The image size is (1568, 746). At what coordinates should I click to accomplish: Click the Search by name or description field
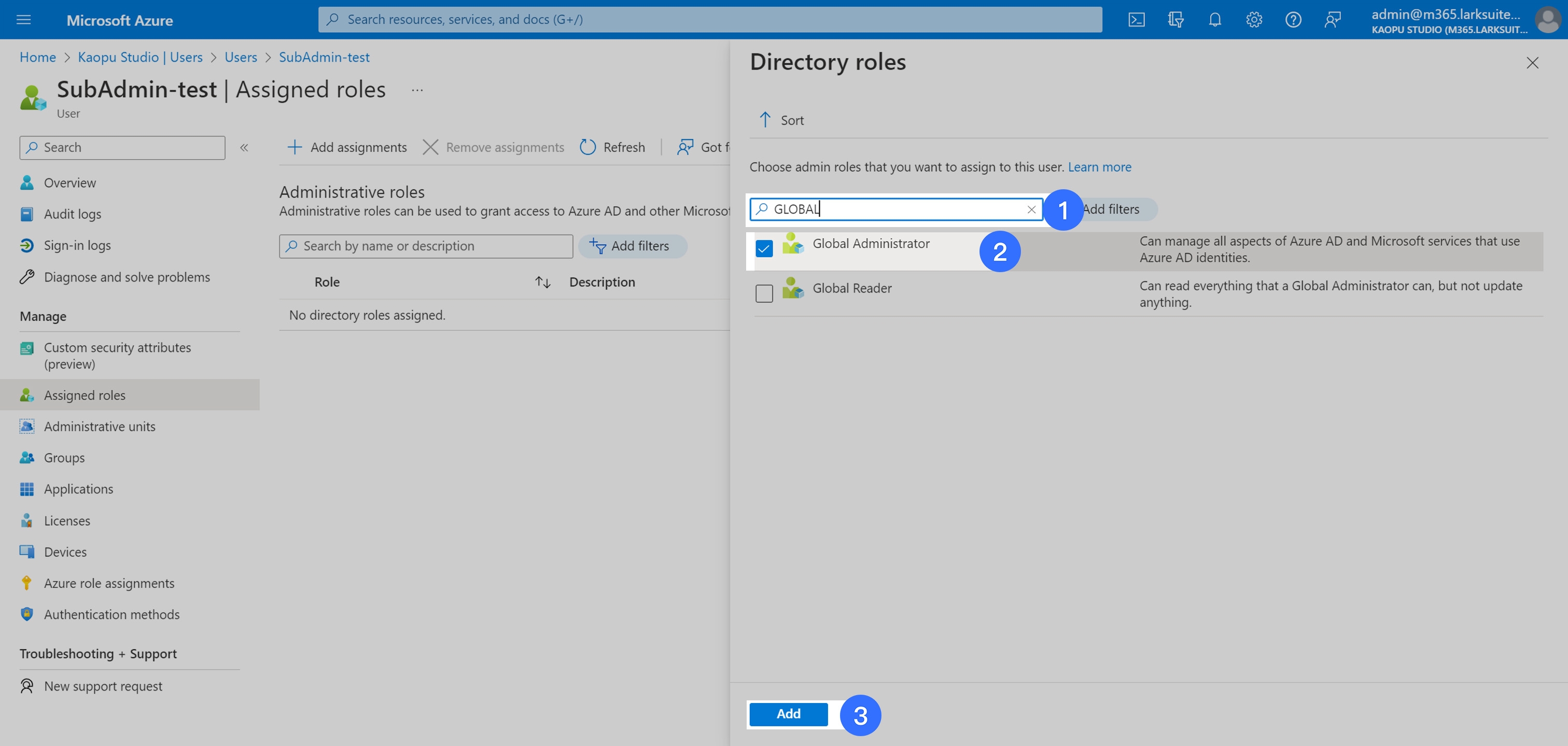[426, 246]
